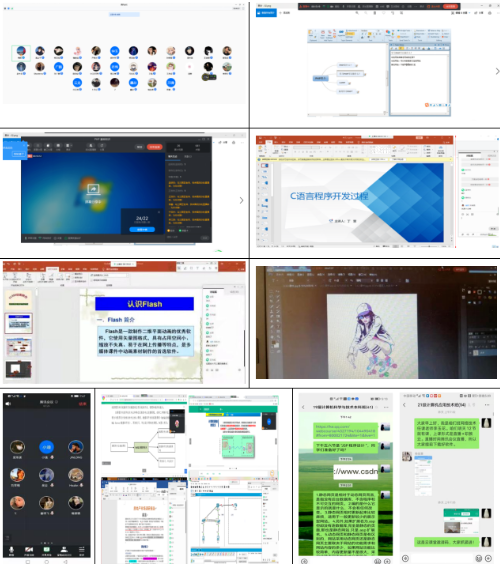The width and height of the screenshot is (500, 564).
Task: Click right chevron beside live-stream screenshot
Action: [241, 200]
